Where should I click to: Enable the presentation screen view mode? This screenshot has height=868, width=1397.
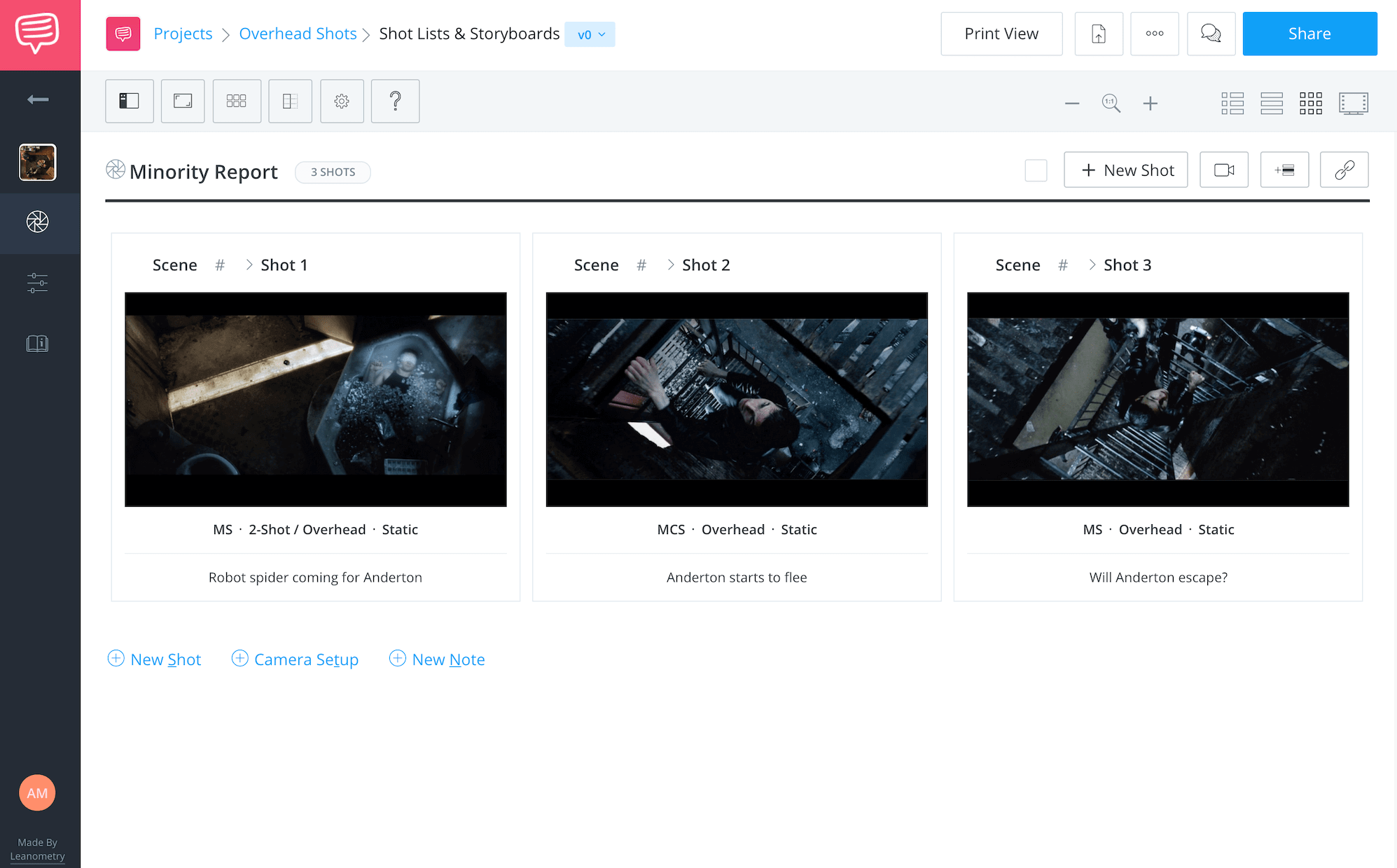[x=1353, y=103]
